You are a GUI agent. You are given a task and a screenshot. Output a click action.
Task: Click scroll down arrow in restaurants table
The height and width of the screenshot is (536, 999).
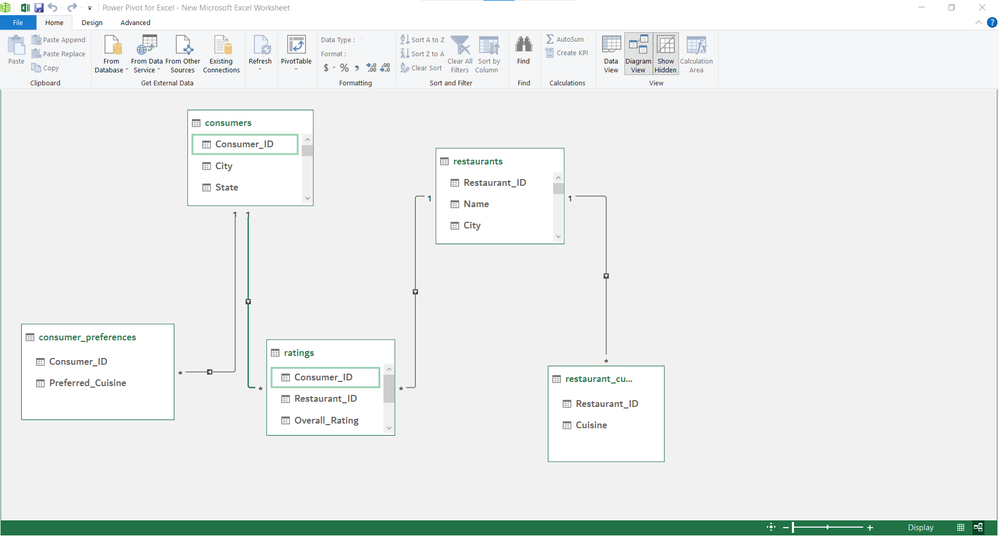pos(558,236)
